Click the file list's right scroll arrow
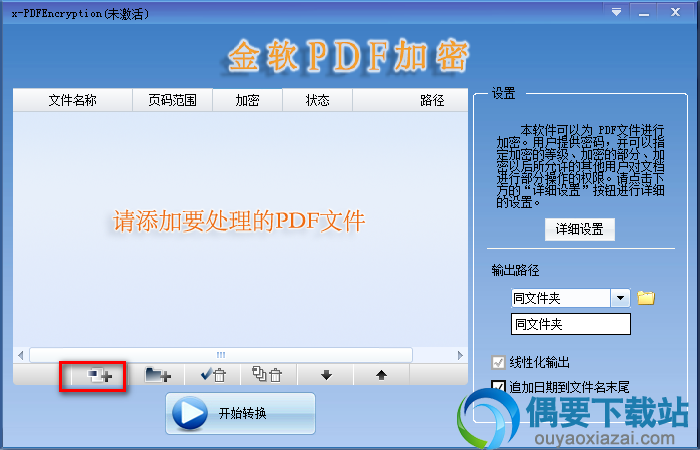 [x=460, y=355]
